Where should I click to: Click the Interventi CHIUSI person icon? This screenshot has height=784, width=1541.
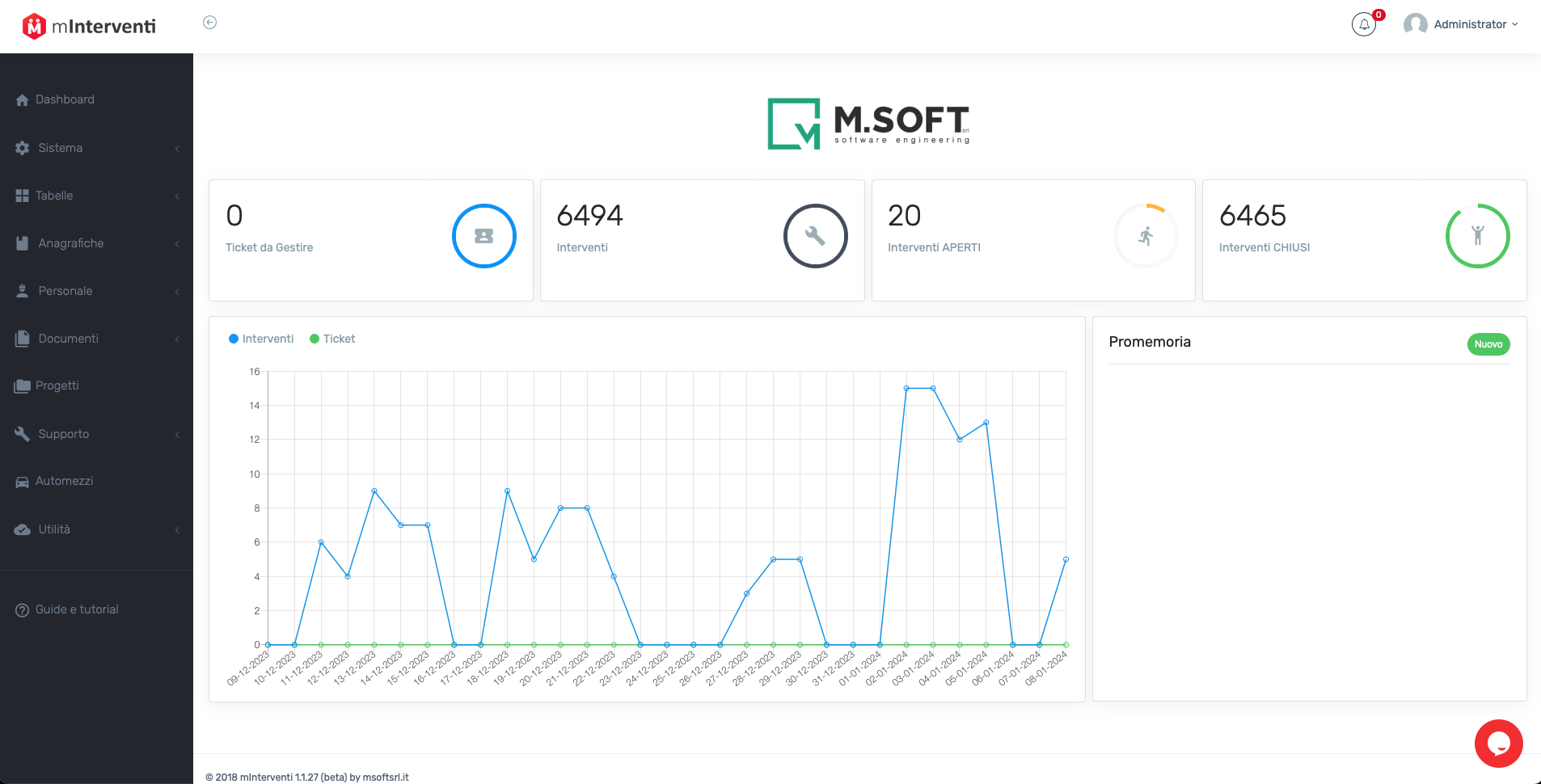click(1478, 236)
